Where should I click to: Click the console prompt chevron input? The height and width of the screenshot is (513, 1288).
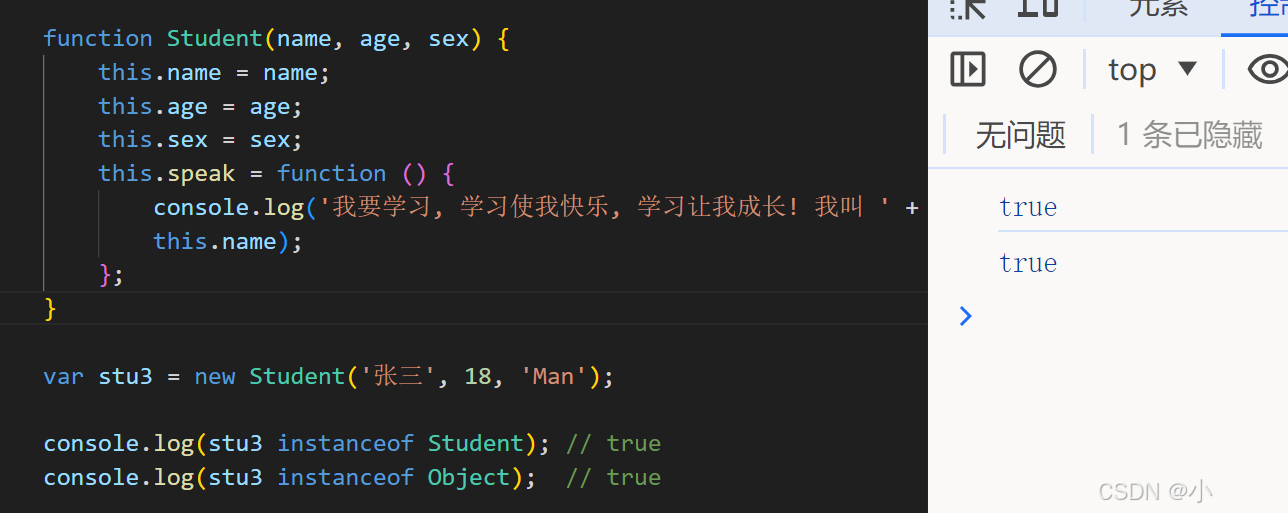pos(965,316)
